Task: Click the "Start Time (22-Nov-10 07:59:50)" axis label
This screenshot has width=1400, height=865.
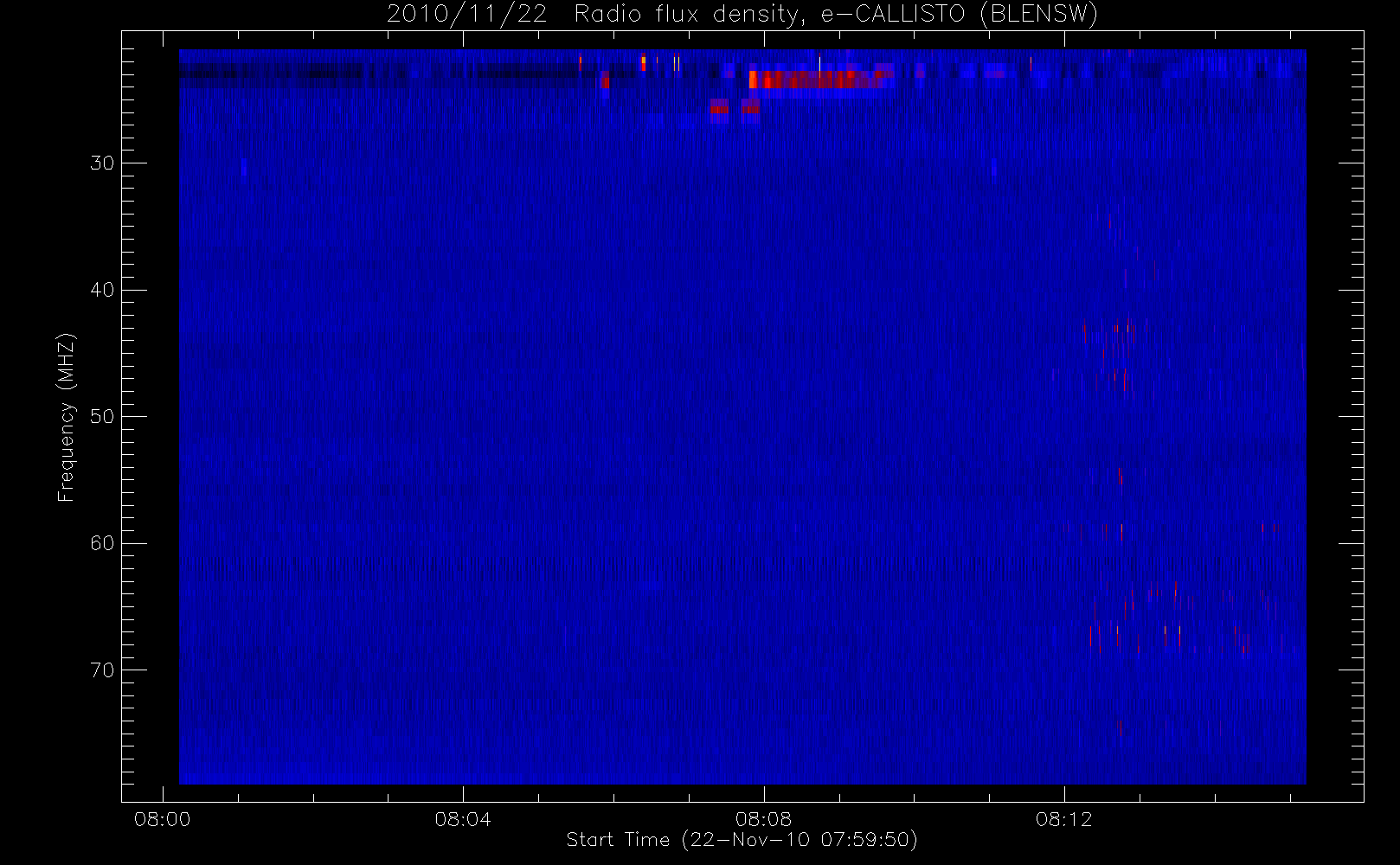Action: click(x=742, y=840)
